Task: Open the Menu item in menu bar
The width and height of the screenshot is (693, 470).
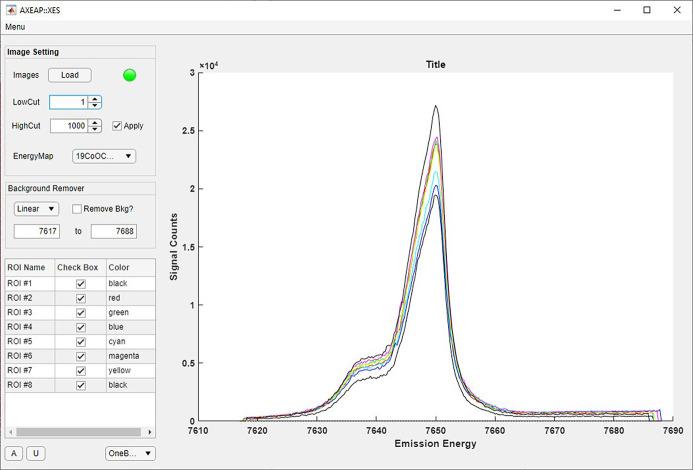Action: tap(15, 27)
